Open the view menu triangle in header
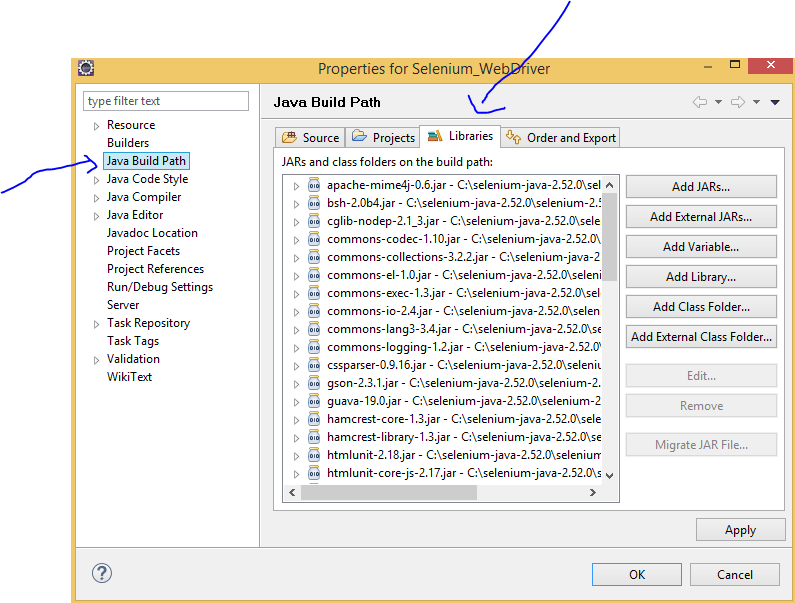The image size is (795, 603). [x=775, y=102]
